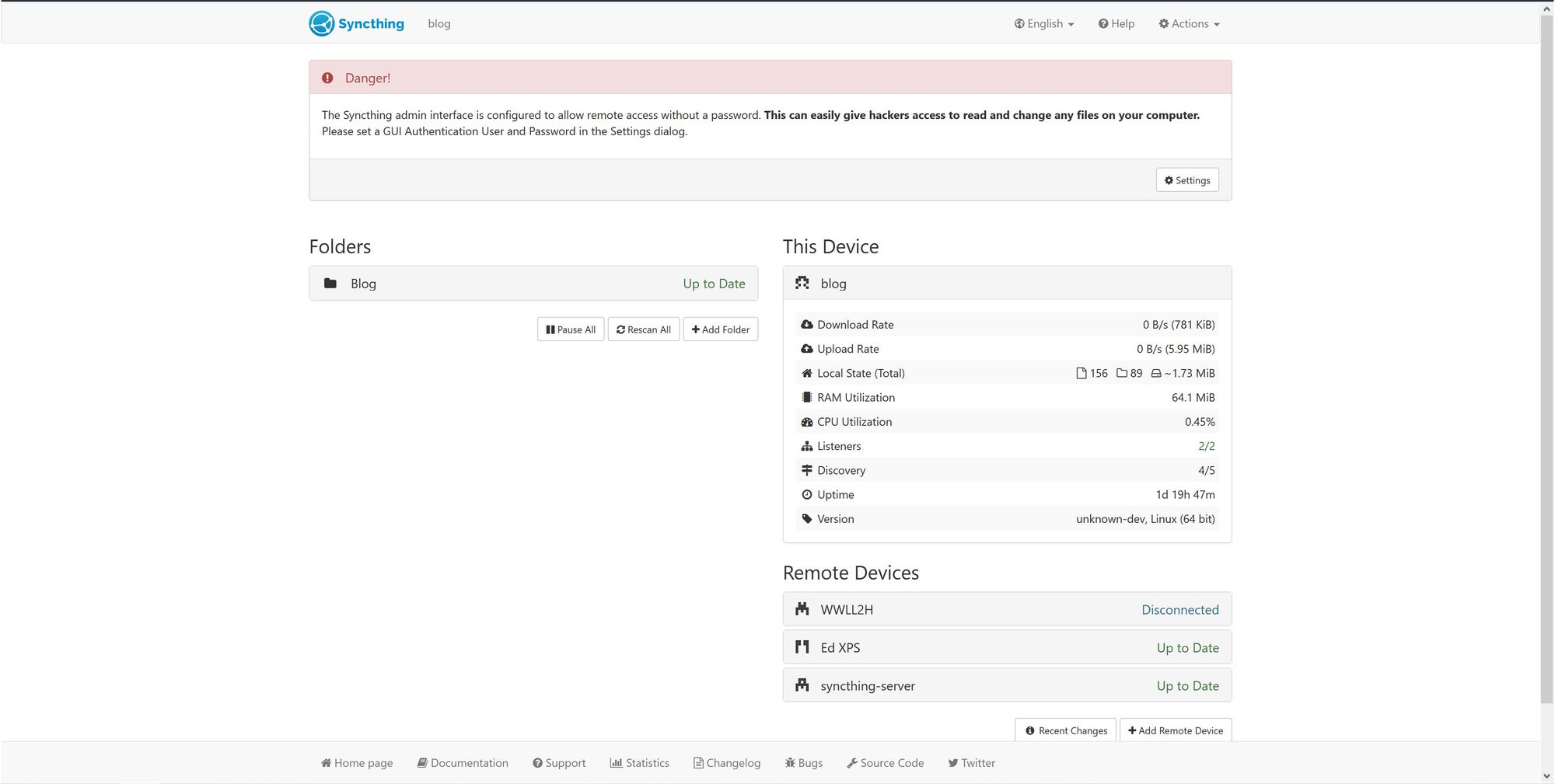This screenshot has width=1555, height=784.
Task: Open Settings from the danger alert
Action: pos(1187,179)
